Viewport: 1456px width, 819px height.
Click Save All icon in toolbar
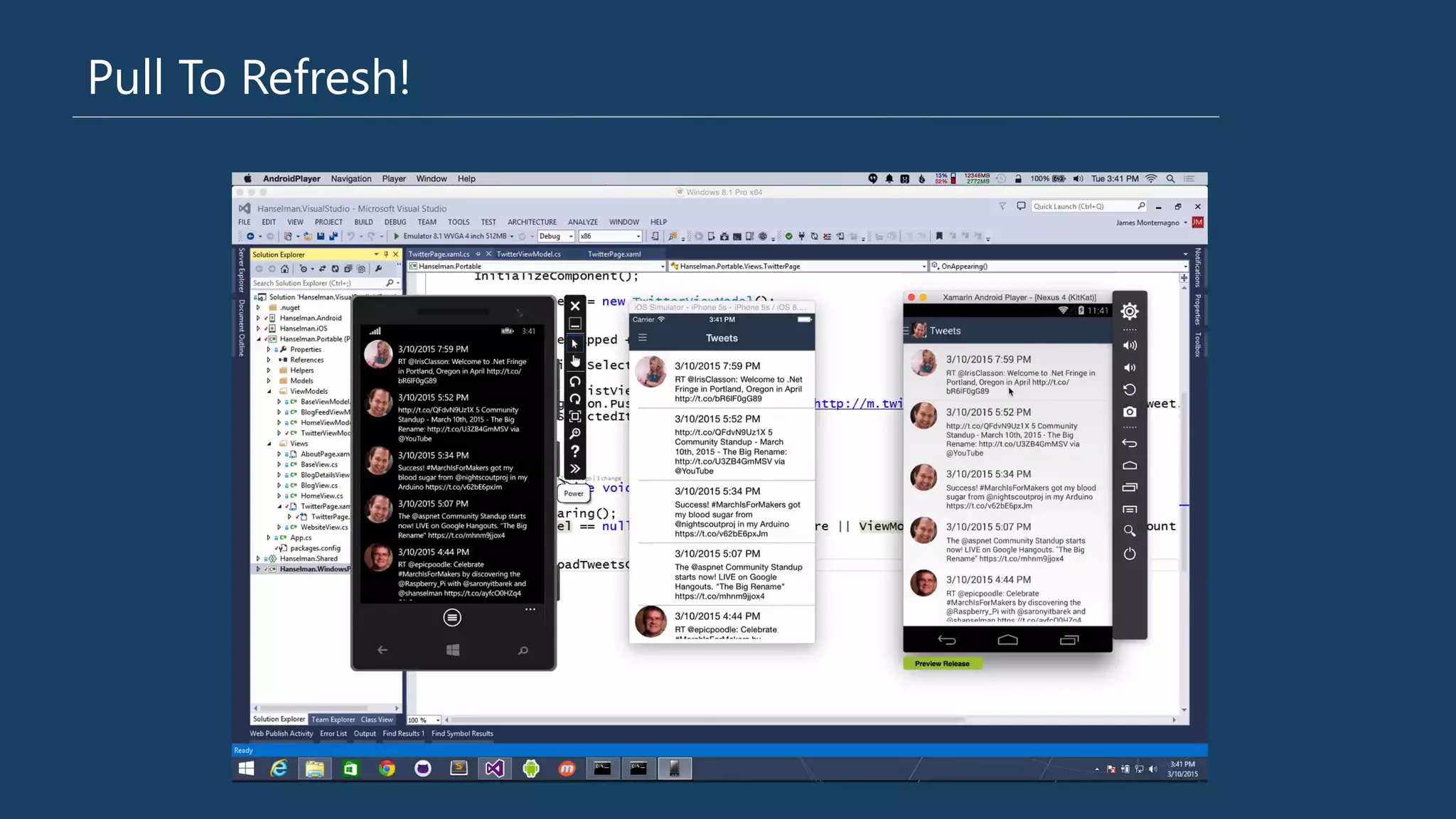click(333, 236)
